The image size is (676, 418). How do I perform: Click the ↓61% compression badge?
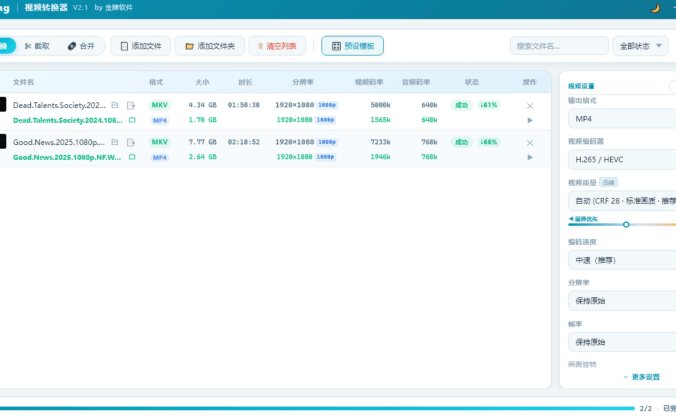[x=488, y=105]
